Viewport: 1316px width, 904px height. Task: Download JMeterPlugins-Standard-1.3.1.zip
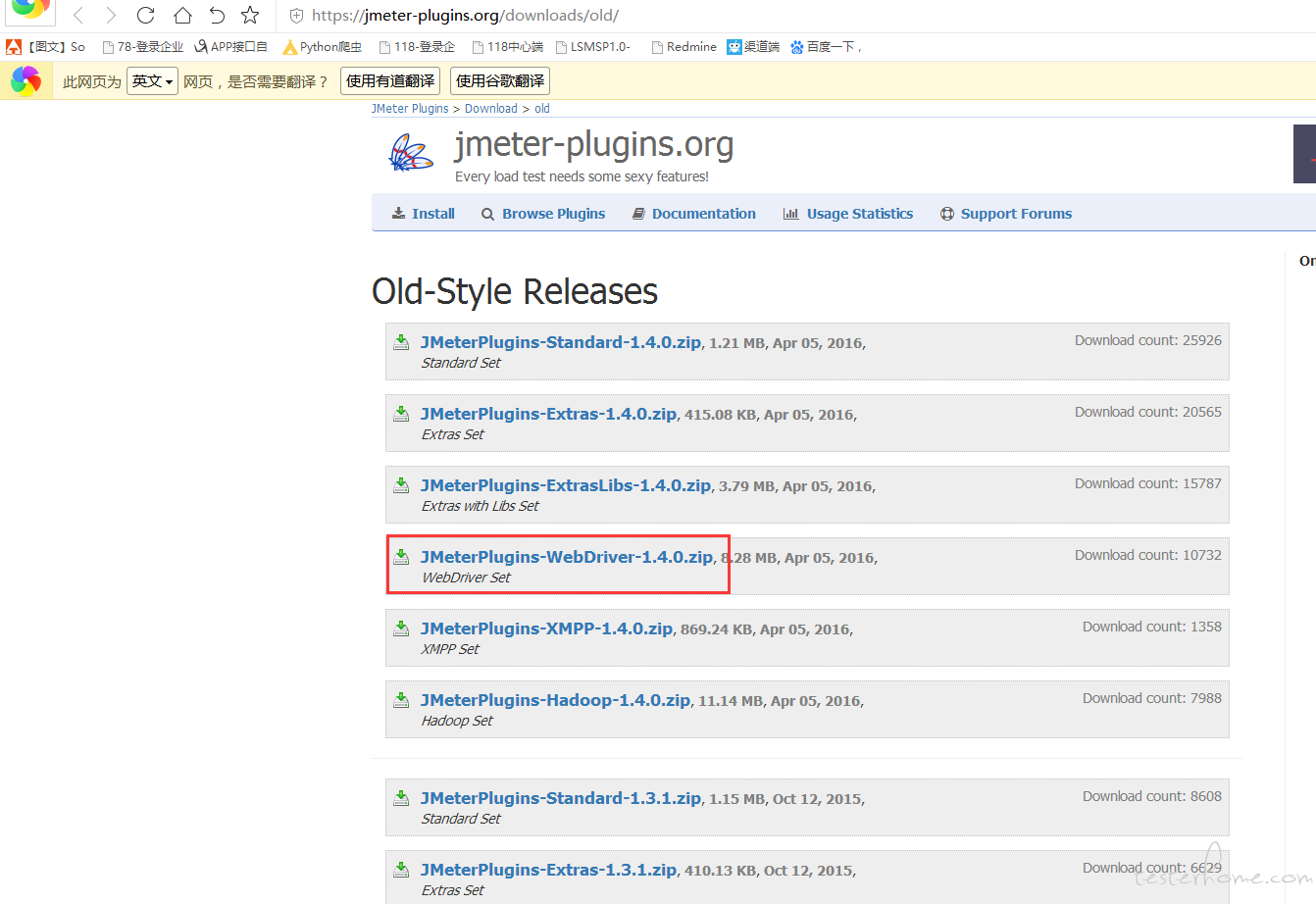[x=561, y=798]
